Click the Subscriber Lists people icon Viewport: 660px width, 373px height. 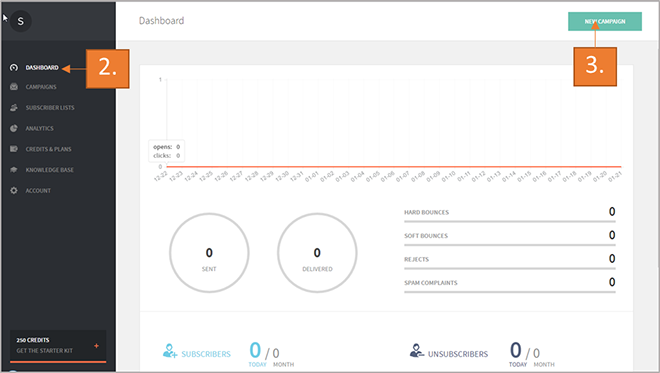click(x=14, y=107)
